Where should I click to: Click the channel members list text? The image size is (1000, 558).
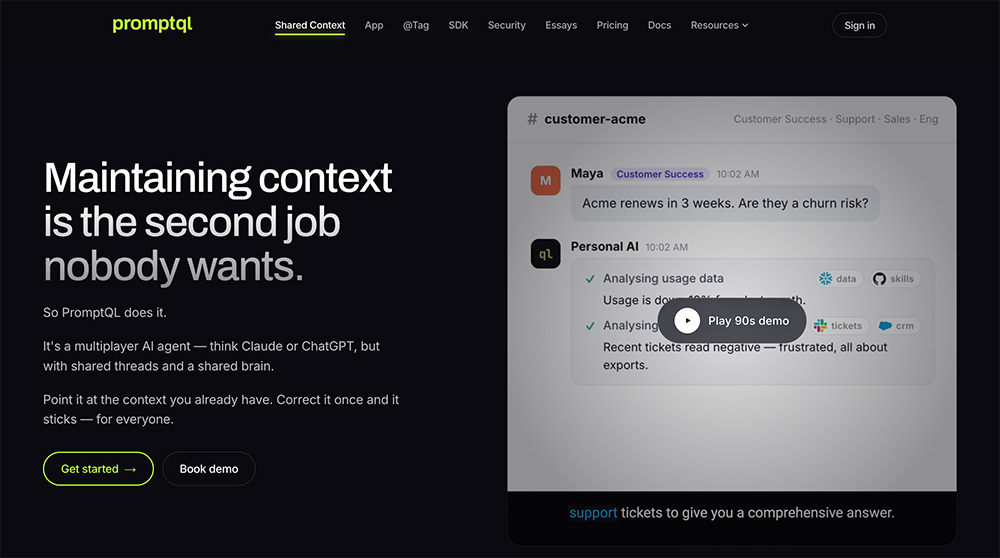[835, 119]
